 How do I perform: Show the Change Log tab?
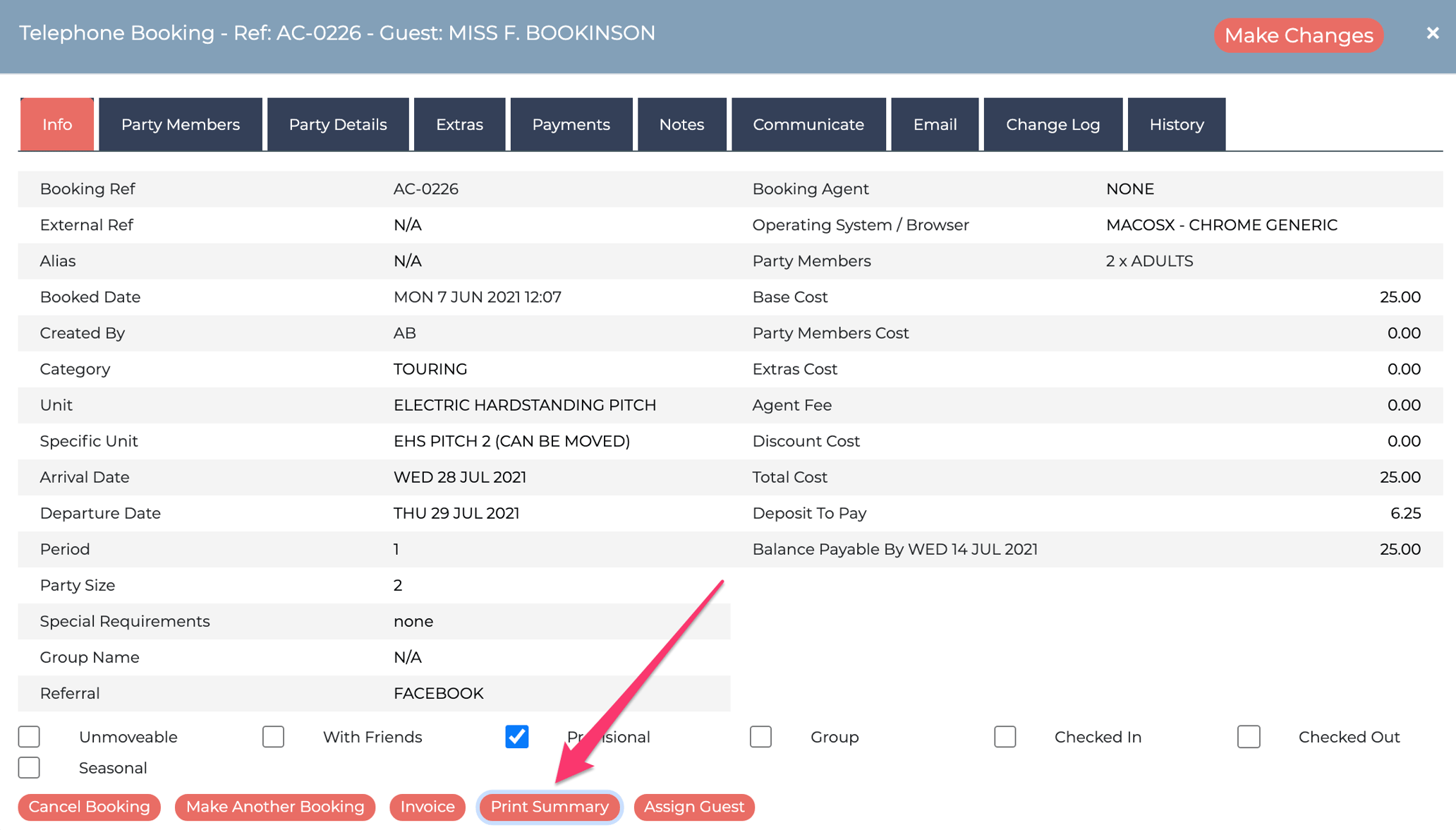click(1052, 124)
